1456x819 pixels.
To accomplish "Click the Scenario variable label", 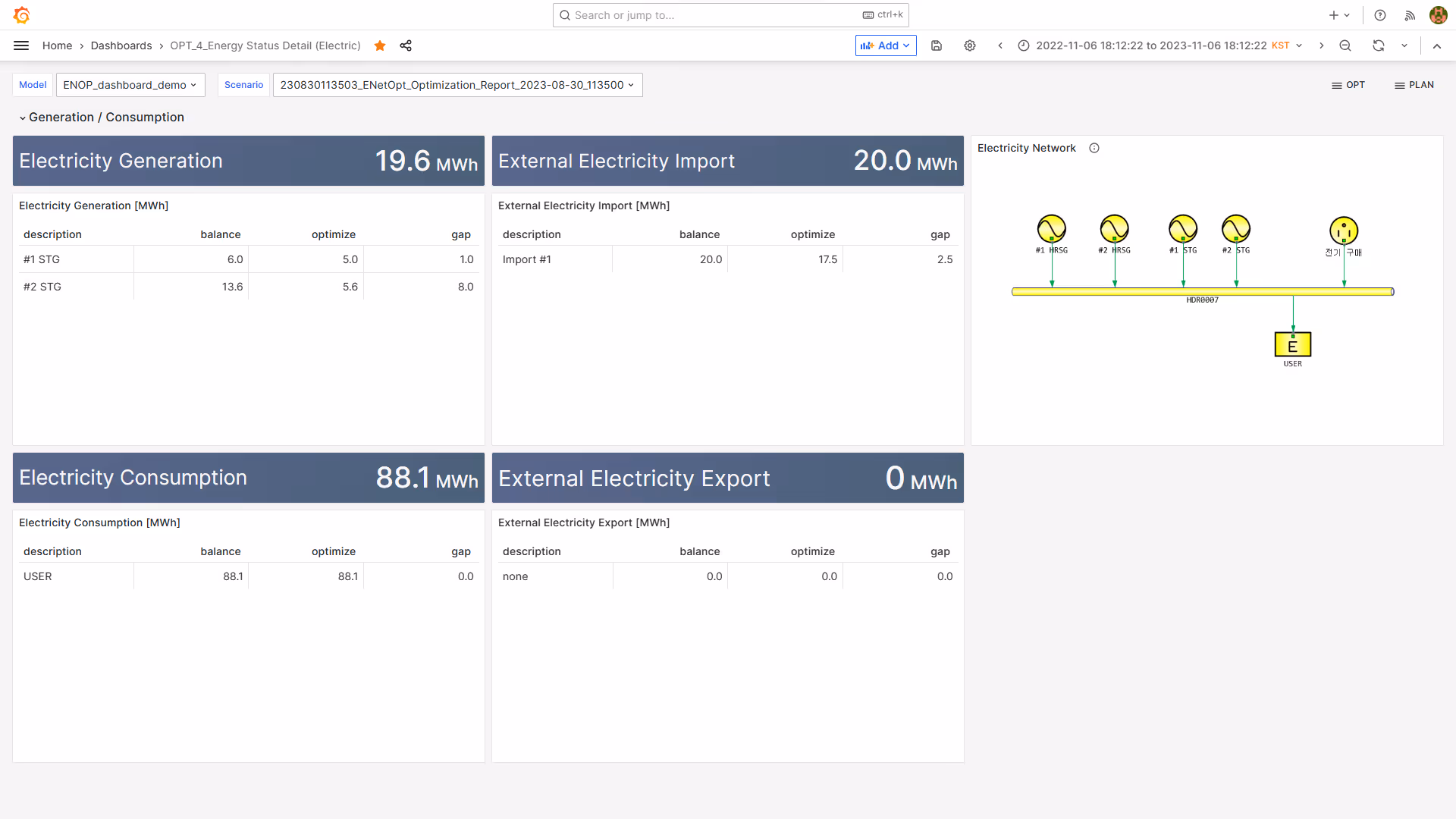I will (x=243, y=85).
